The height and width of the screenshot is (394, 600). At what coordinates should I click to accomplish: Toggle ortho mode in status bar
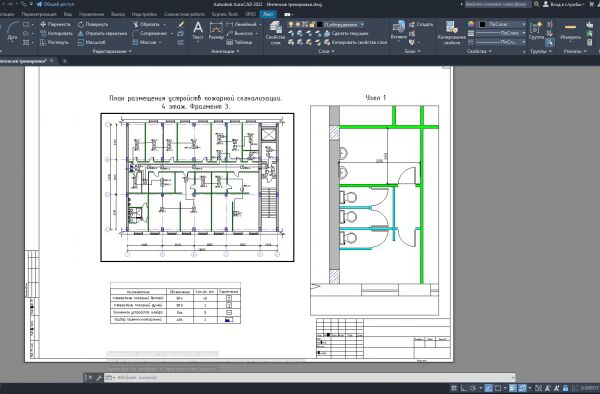[463, 388]
